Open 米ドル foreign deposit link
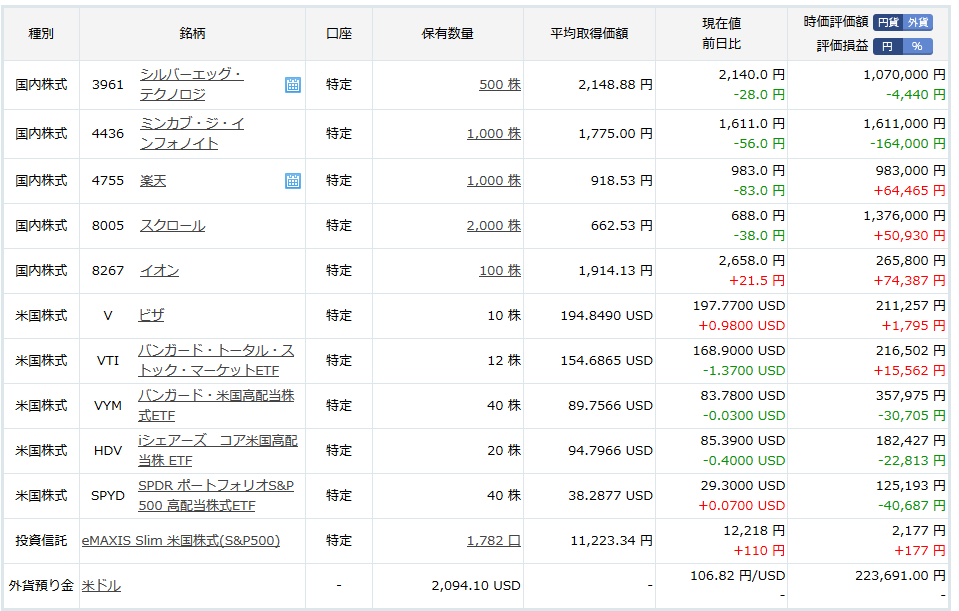Screen dimensions: 959x611 point(101,586)
